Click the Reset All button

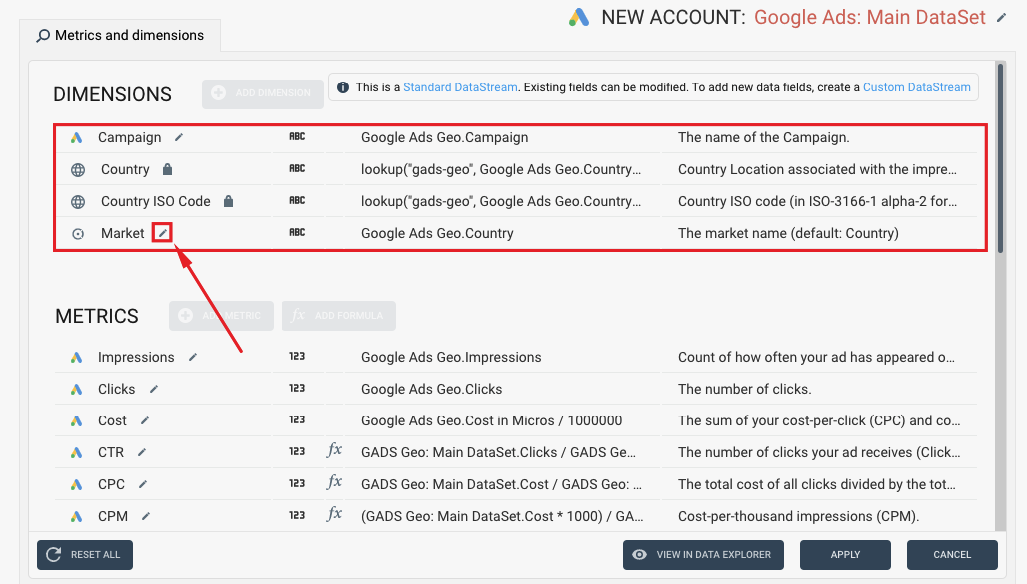[85, 555]
